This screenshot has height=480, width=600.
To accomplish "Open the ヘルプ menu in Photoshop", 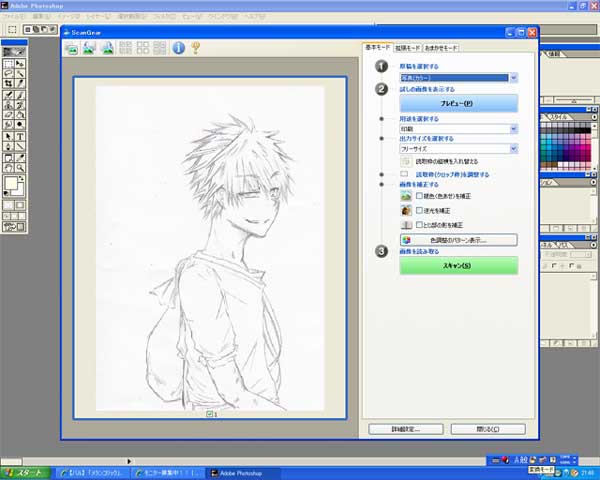I will 255,16.
